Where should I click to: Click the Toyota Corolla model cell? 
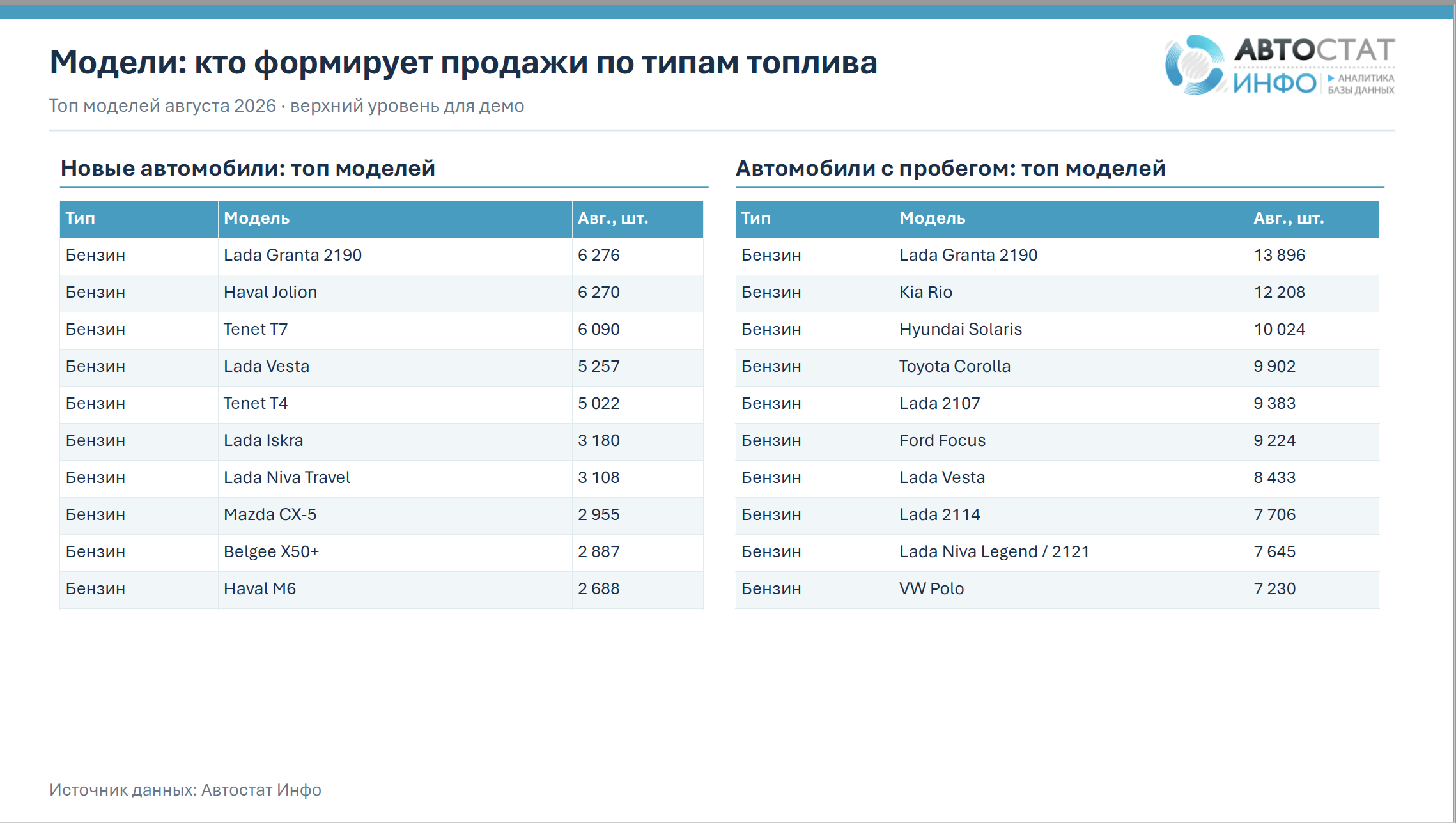(x=1071, y=367)
